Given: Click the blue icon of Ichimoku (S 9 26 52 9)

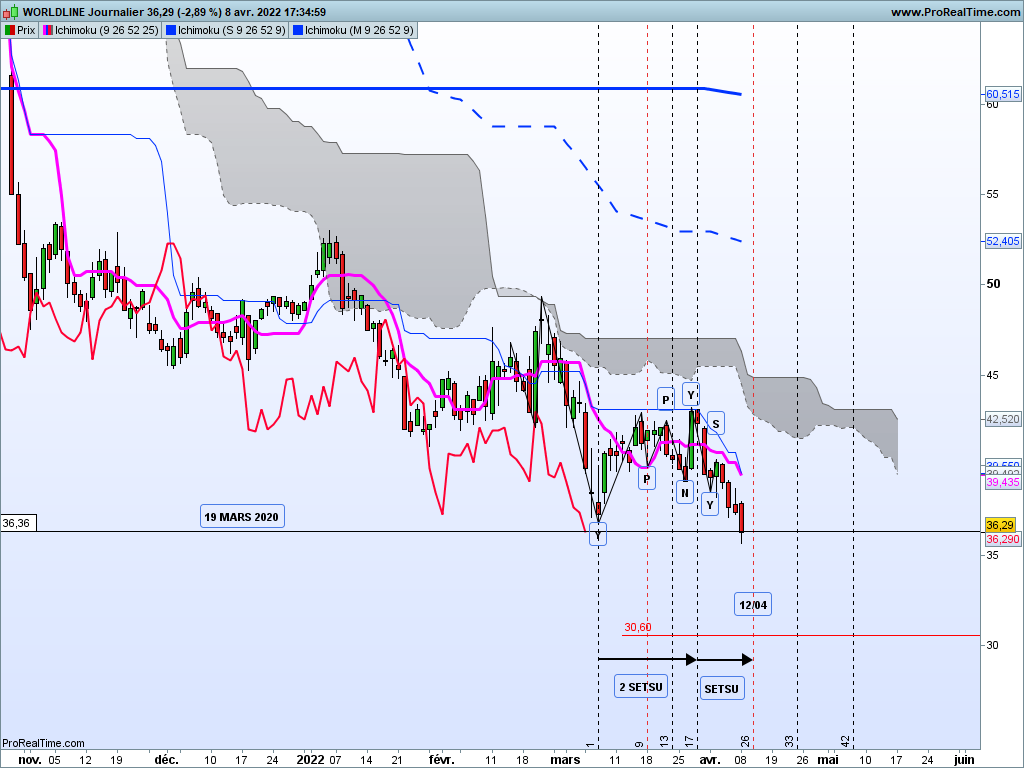Looking at the screenshot, I should [x=171, y=30].
